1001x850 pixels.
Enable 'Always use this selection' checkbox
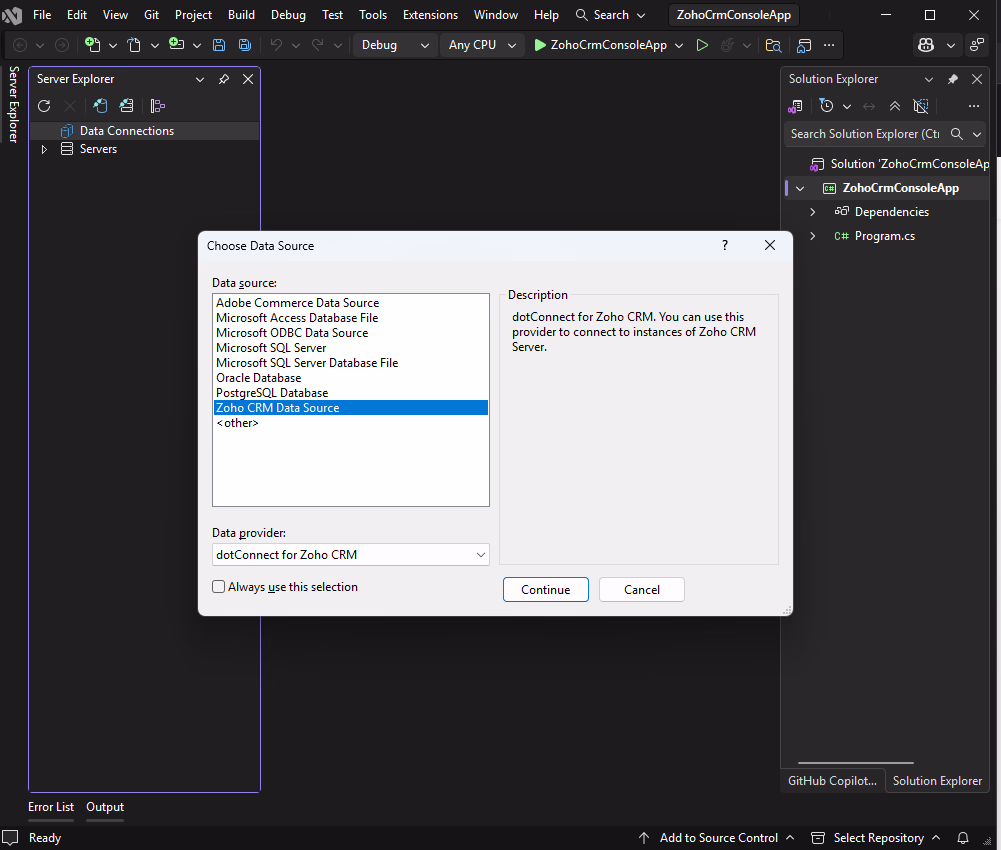pos(219,587)
